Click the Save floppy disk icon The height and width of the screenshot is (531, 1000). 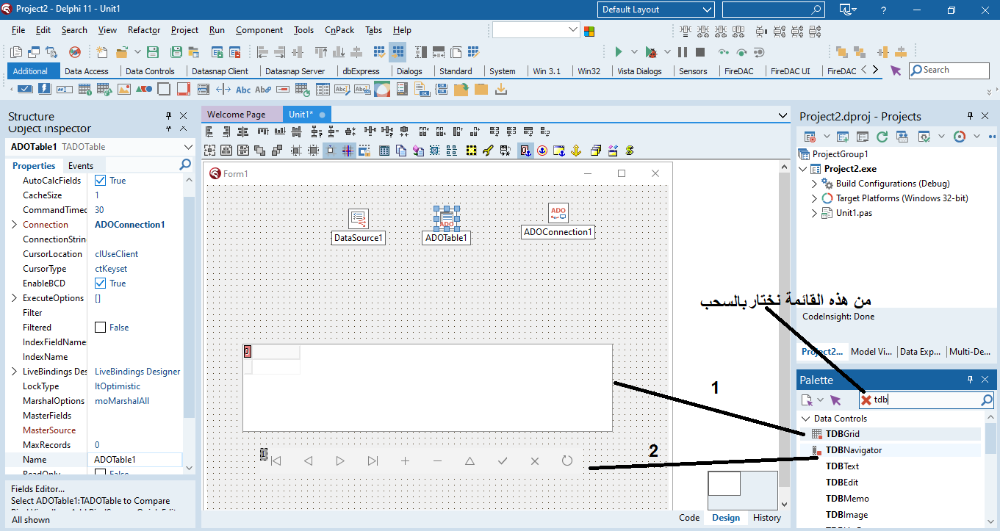(152, 52)
